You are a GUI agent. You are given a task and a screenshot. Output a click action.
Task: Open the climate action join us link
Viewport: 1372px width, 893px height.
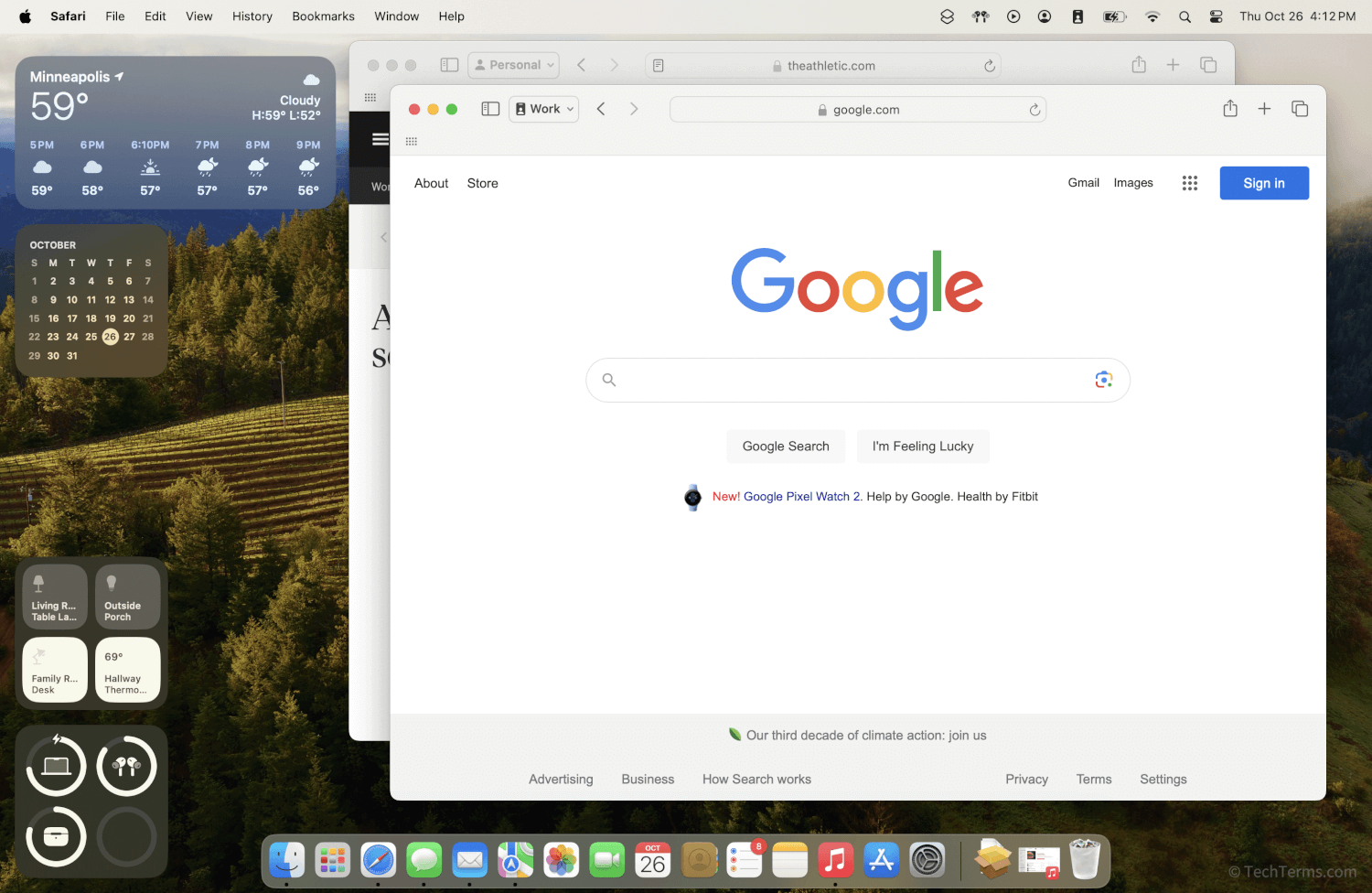(x=866, y=736)
